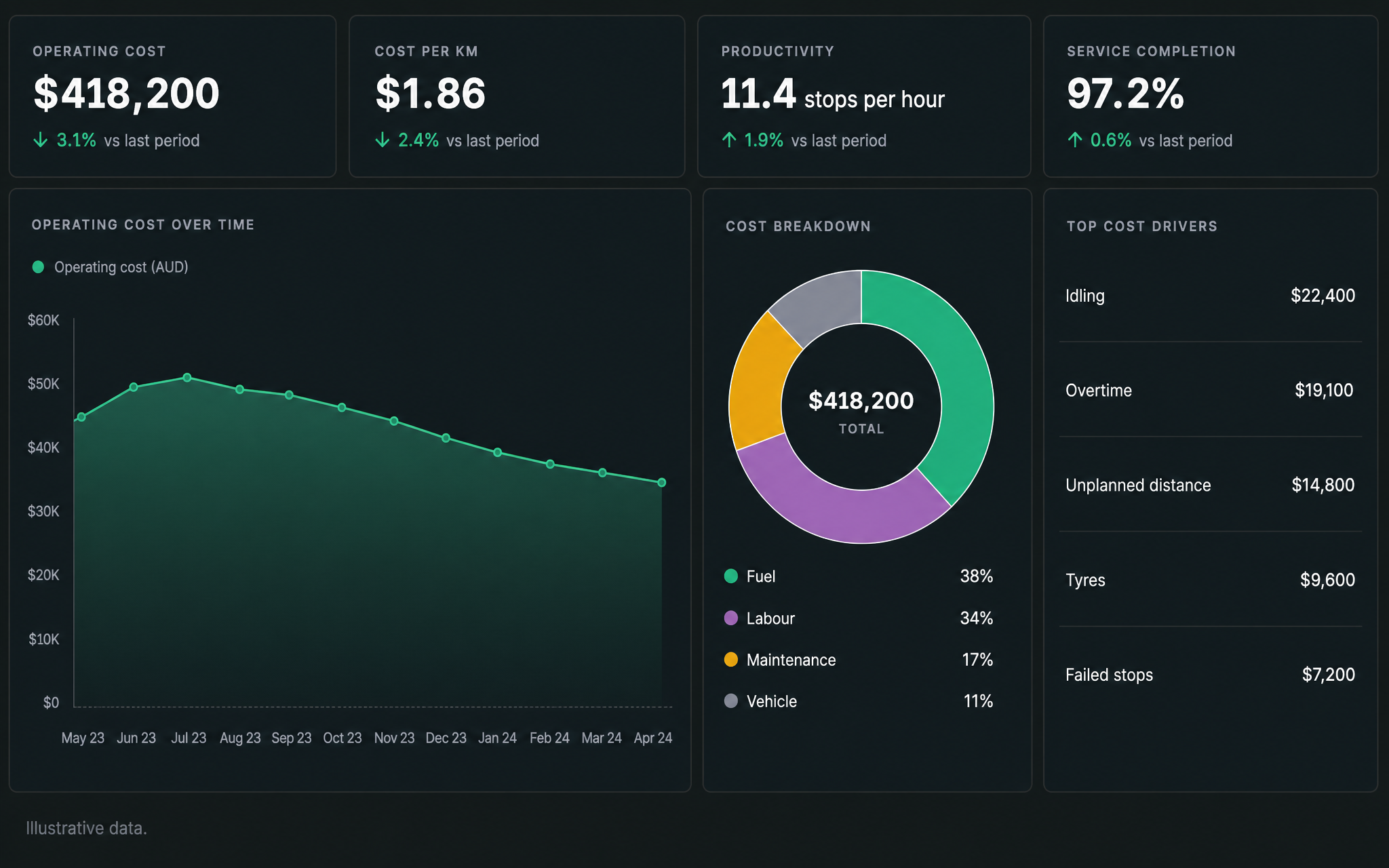
Task: Click the purple Labour legend dot
Action: (731, 618)
